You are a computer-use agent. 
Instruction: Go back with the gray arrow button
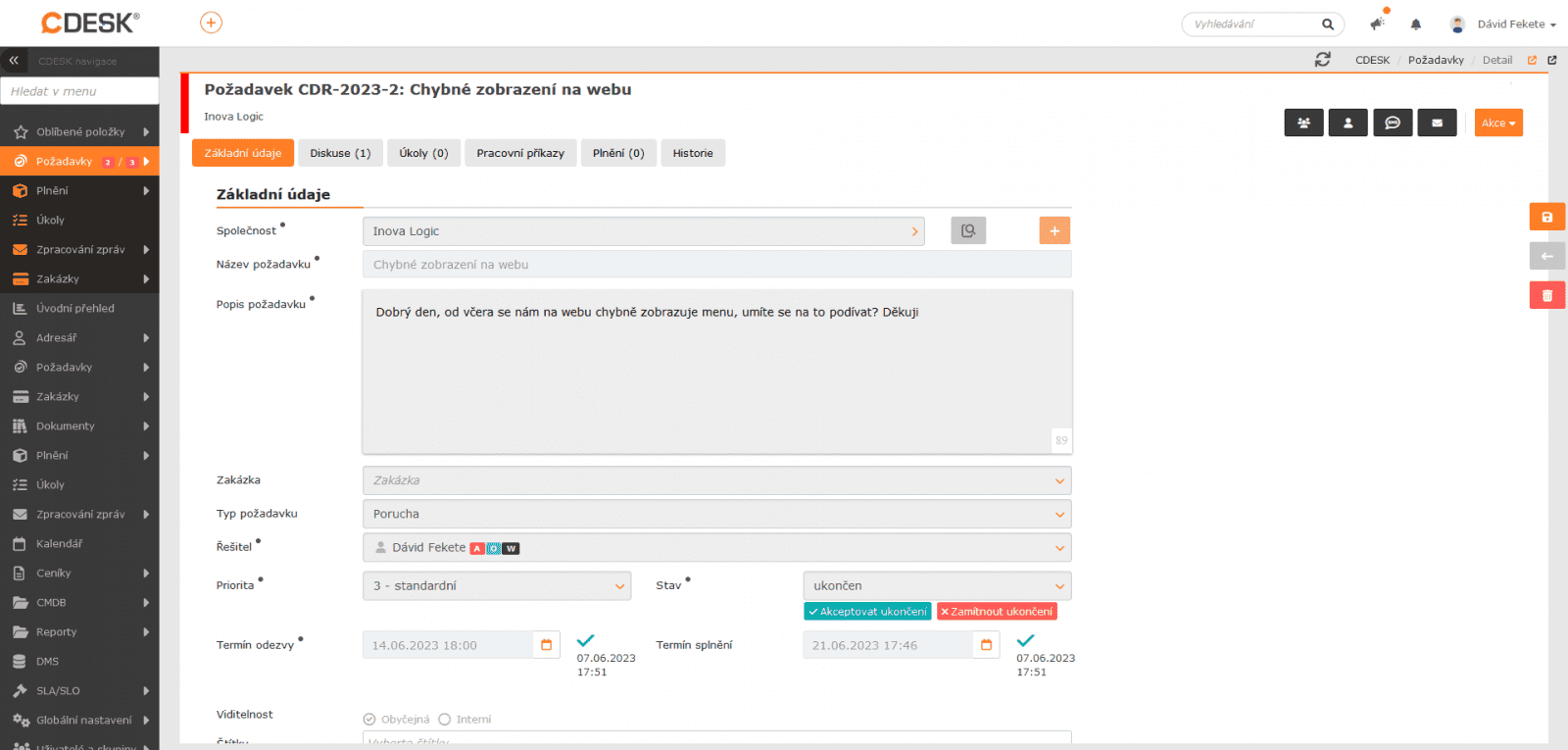pyautogui.click(x=1547, y=256)
